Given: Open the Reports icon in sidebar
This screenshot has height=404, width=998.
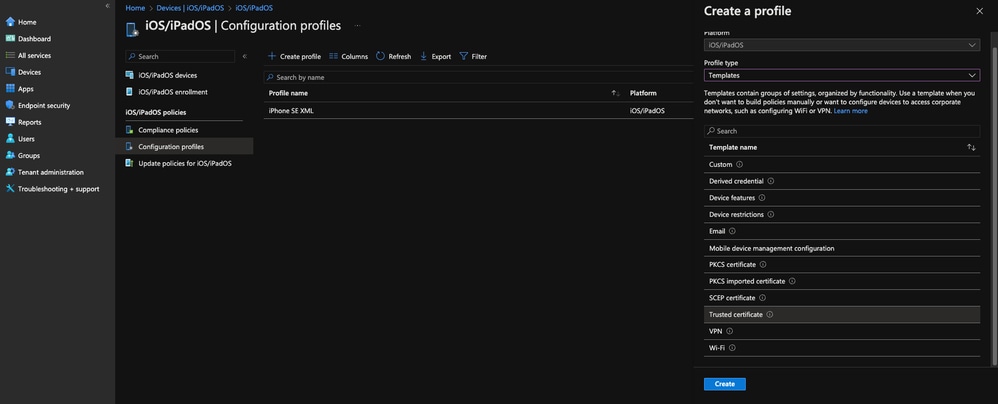Looking at the screenshot, I should coord(10,122).
